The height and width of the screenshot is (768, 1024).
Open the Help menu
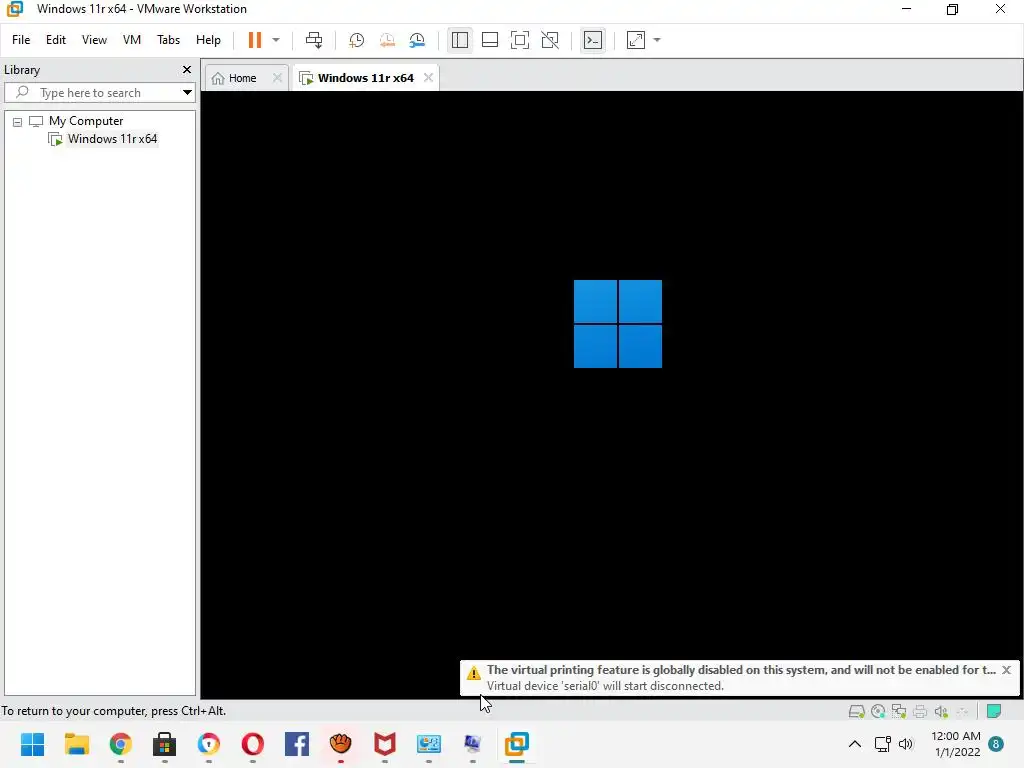point(208,40)
